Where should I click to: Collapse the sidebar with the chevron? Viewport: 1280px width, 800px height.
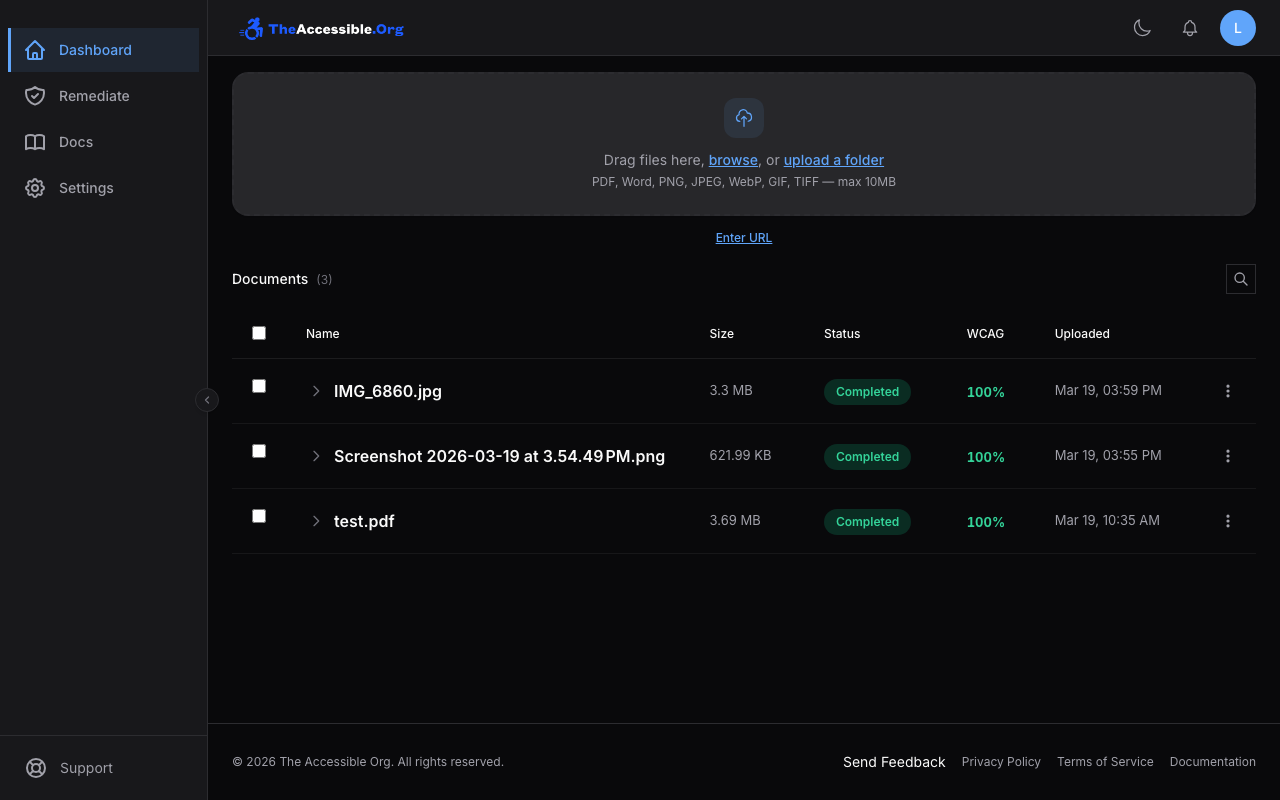(x=207, y=399)
